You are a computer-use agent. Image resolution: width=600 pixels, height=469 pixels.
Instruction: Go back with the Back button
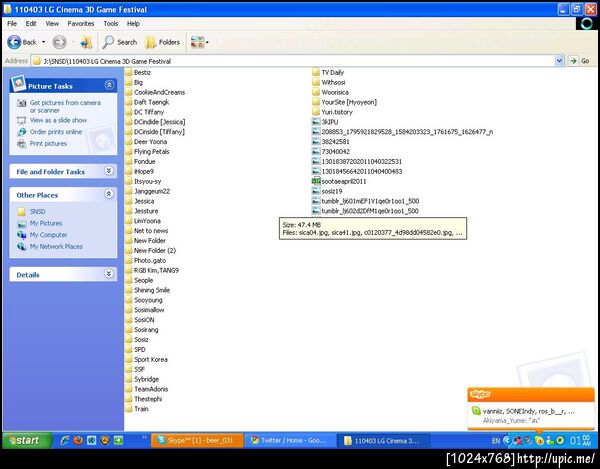pos(22,42)
